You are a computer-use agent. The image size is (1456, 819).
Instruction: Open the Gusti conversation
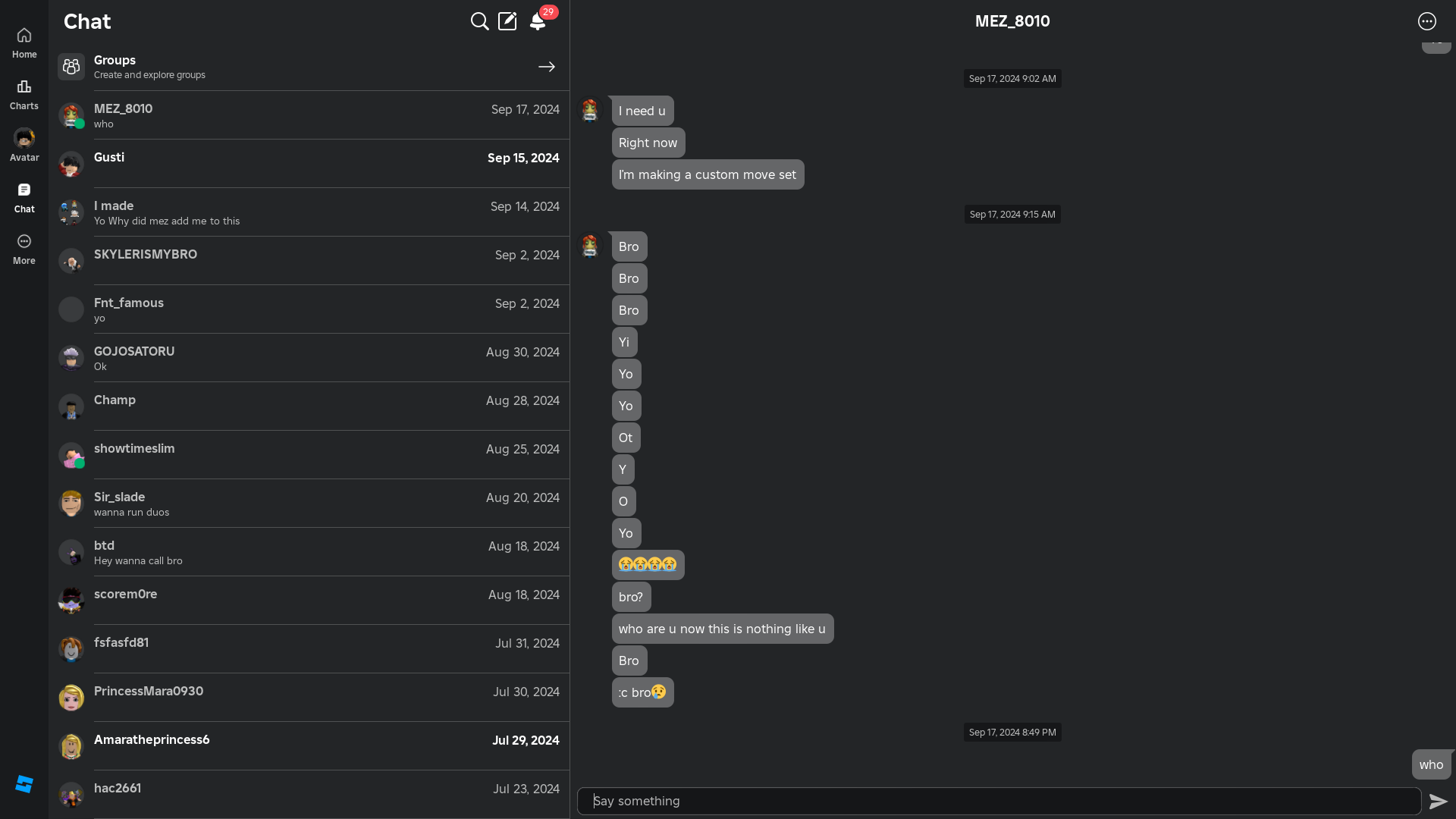pyautogui.click(x=326, y=164)
